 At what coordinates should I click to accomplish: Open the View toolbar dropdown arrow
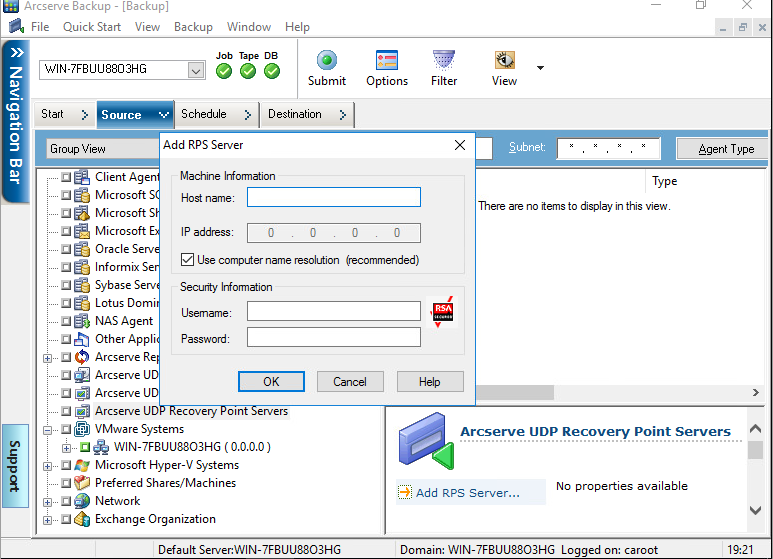click(540, 68)
